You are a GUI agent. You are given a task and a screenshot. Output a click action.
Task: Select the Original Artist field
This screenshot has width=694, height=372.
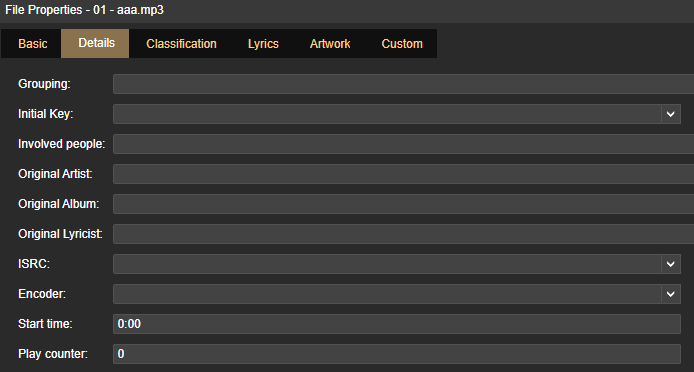404,174
